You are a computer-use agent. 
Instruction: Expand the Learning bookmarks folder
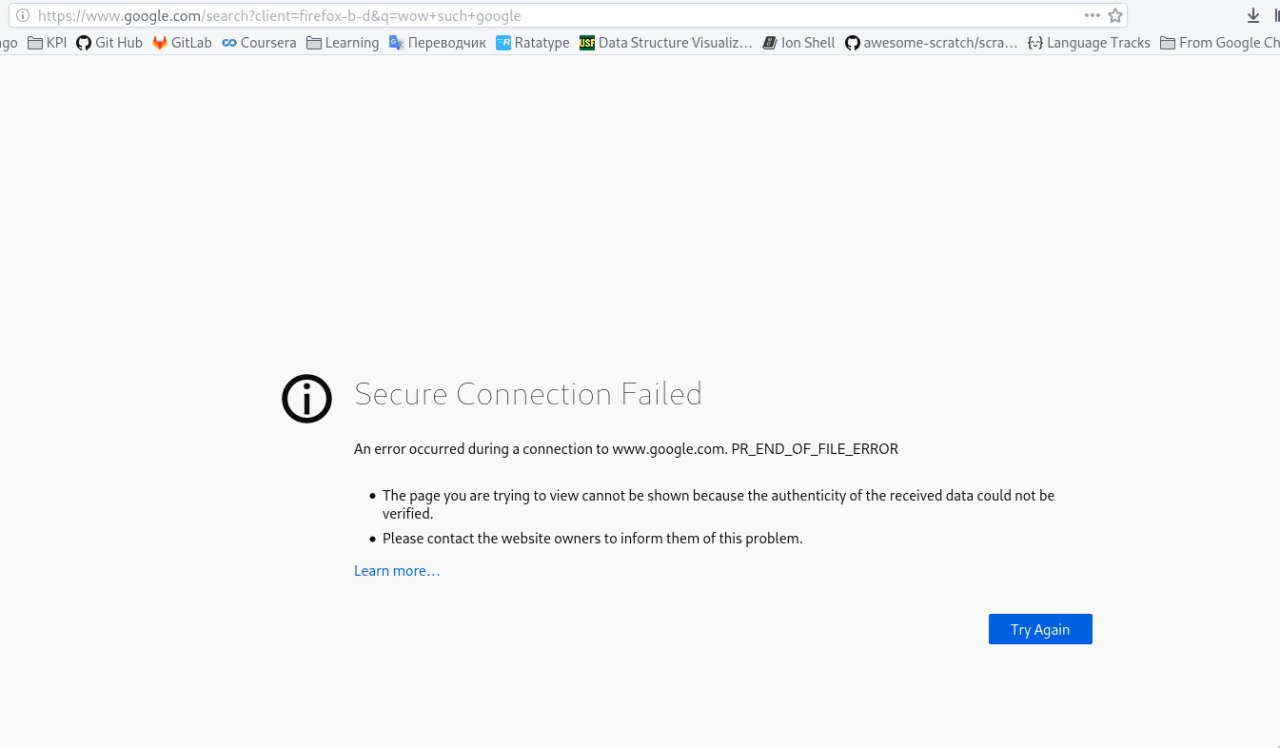[x=342, y=43]
